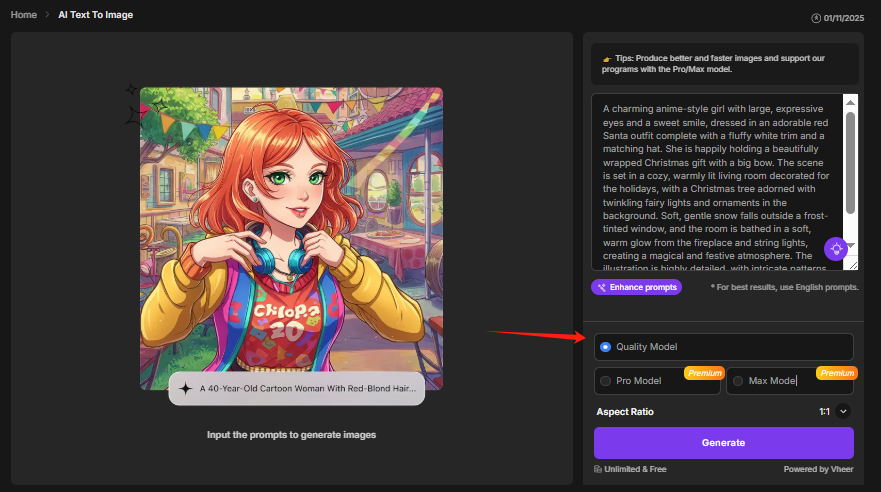Expand the Aspect Ratio chevron dropdown
This screenshot has width=881, height=492.
click(843, 411)
